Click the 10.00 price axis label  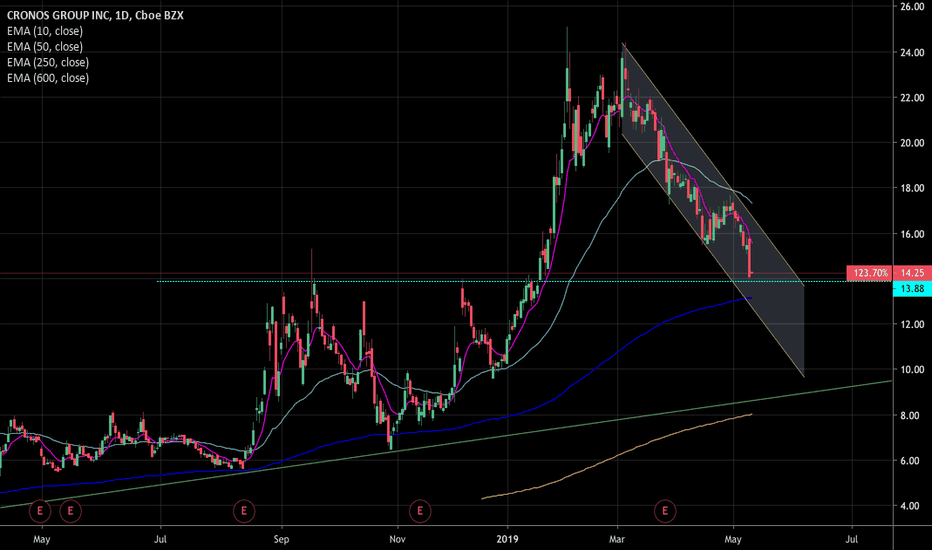912,369
